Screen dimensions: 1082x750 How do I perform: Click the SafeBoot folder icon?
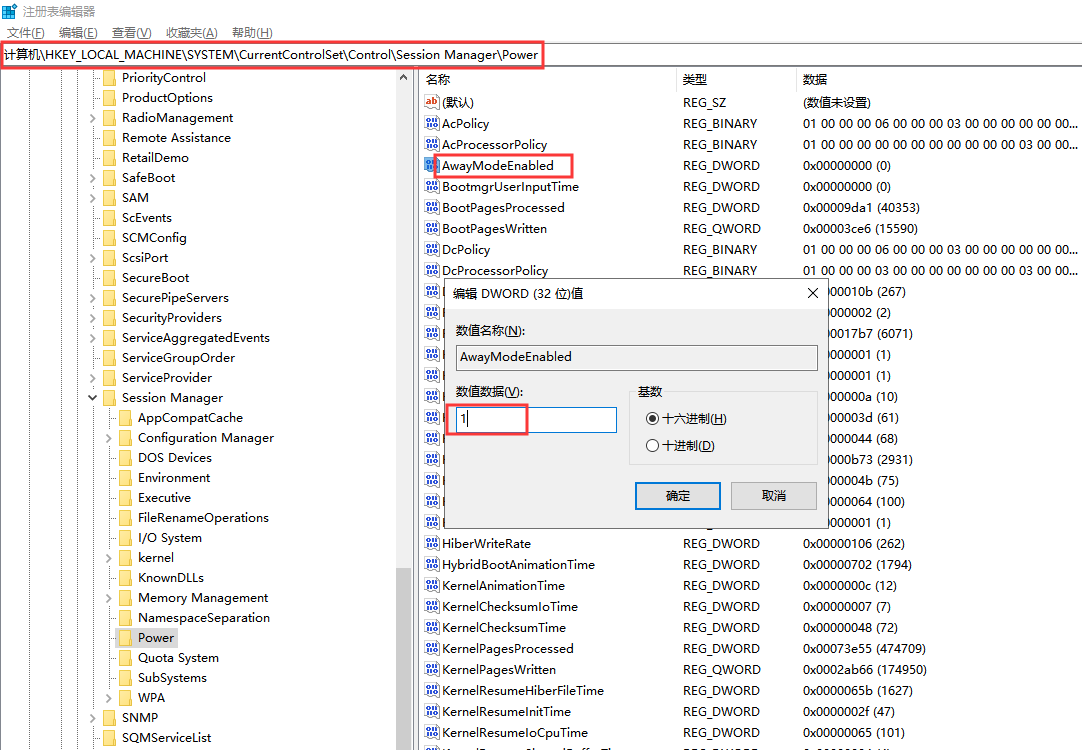(109, 177)
